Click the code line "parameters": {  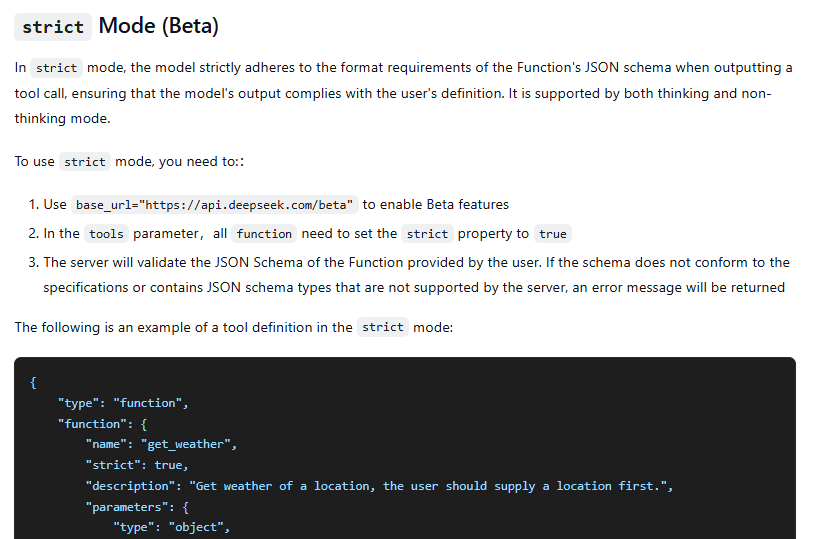tap(137, 507)
